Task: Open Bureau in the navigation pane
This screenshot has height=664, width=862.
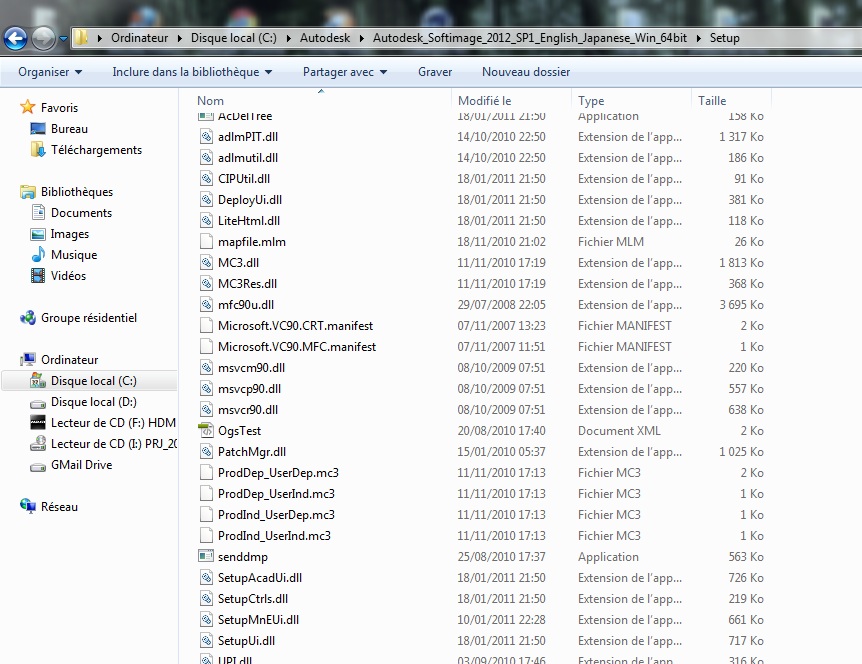Action: click(69, 129)
